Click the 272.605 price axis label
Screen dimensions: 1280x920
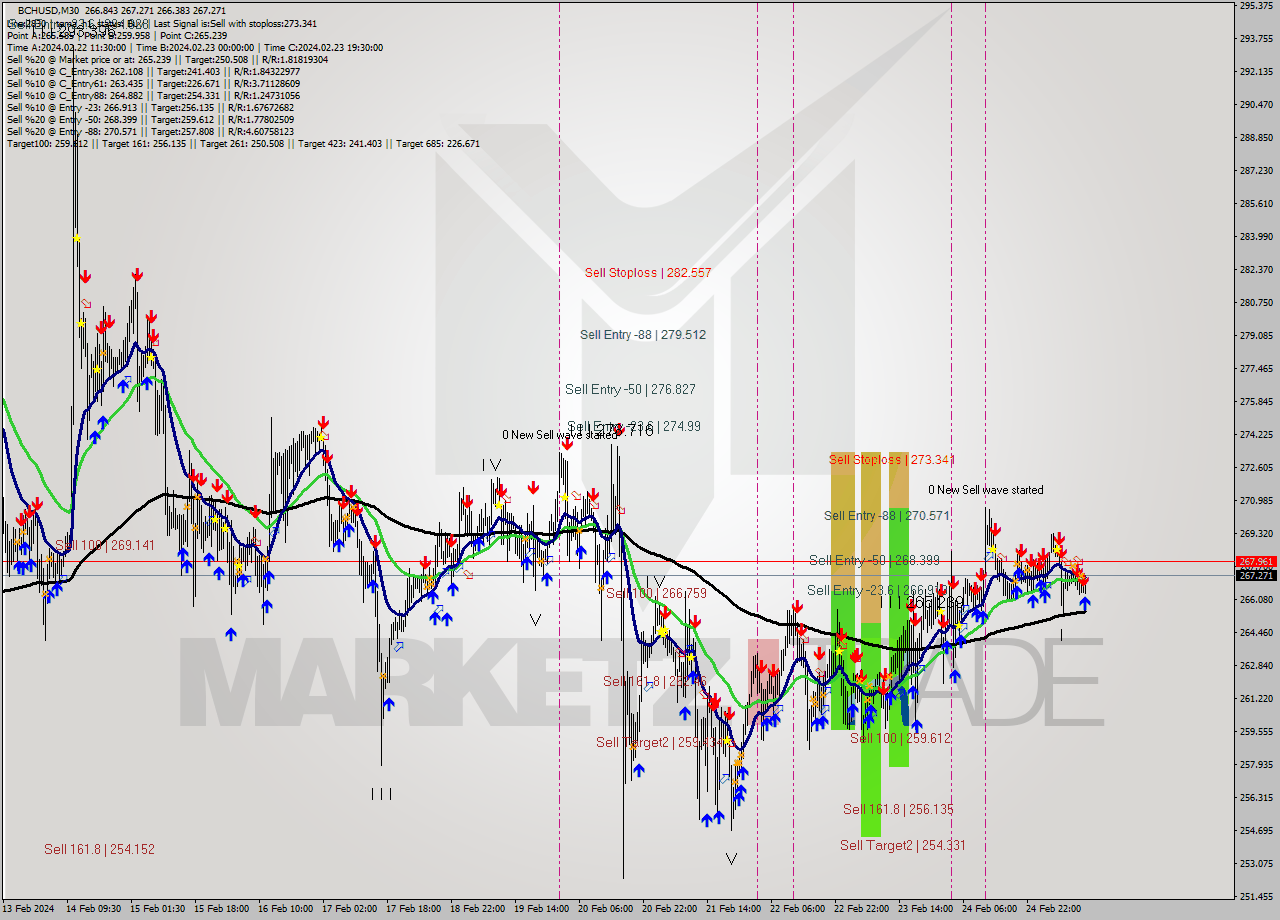pos(1256,467)
